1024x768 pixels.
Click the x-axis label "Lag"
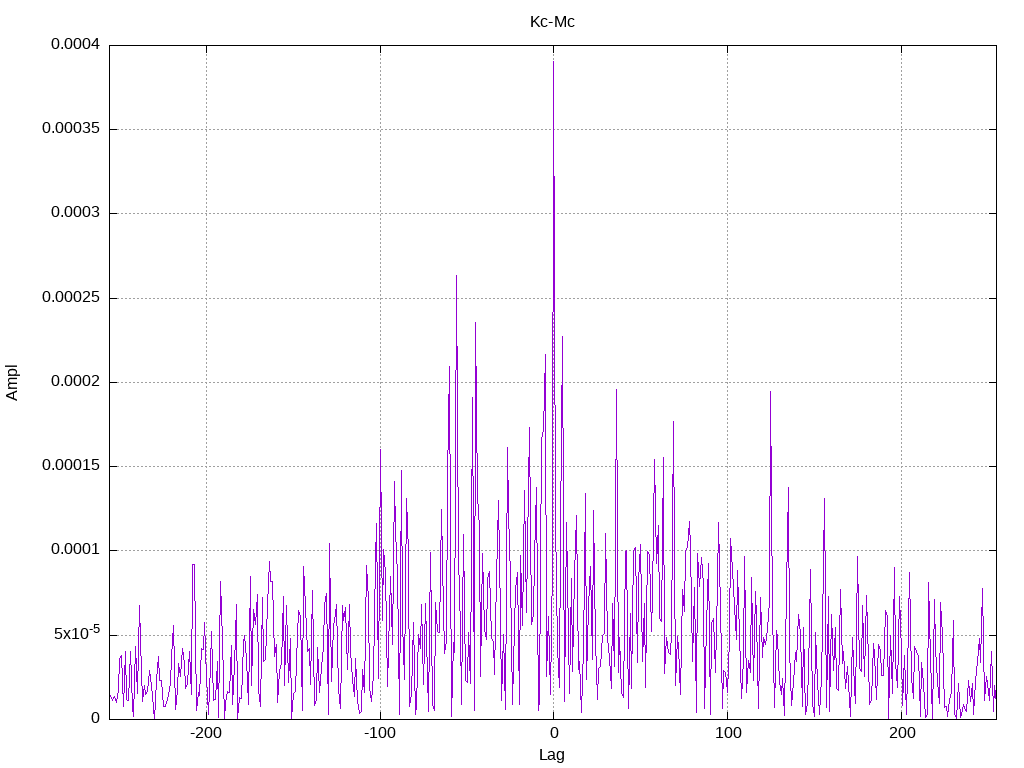pyautogui.click(x=552, y=755)
